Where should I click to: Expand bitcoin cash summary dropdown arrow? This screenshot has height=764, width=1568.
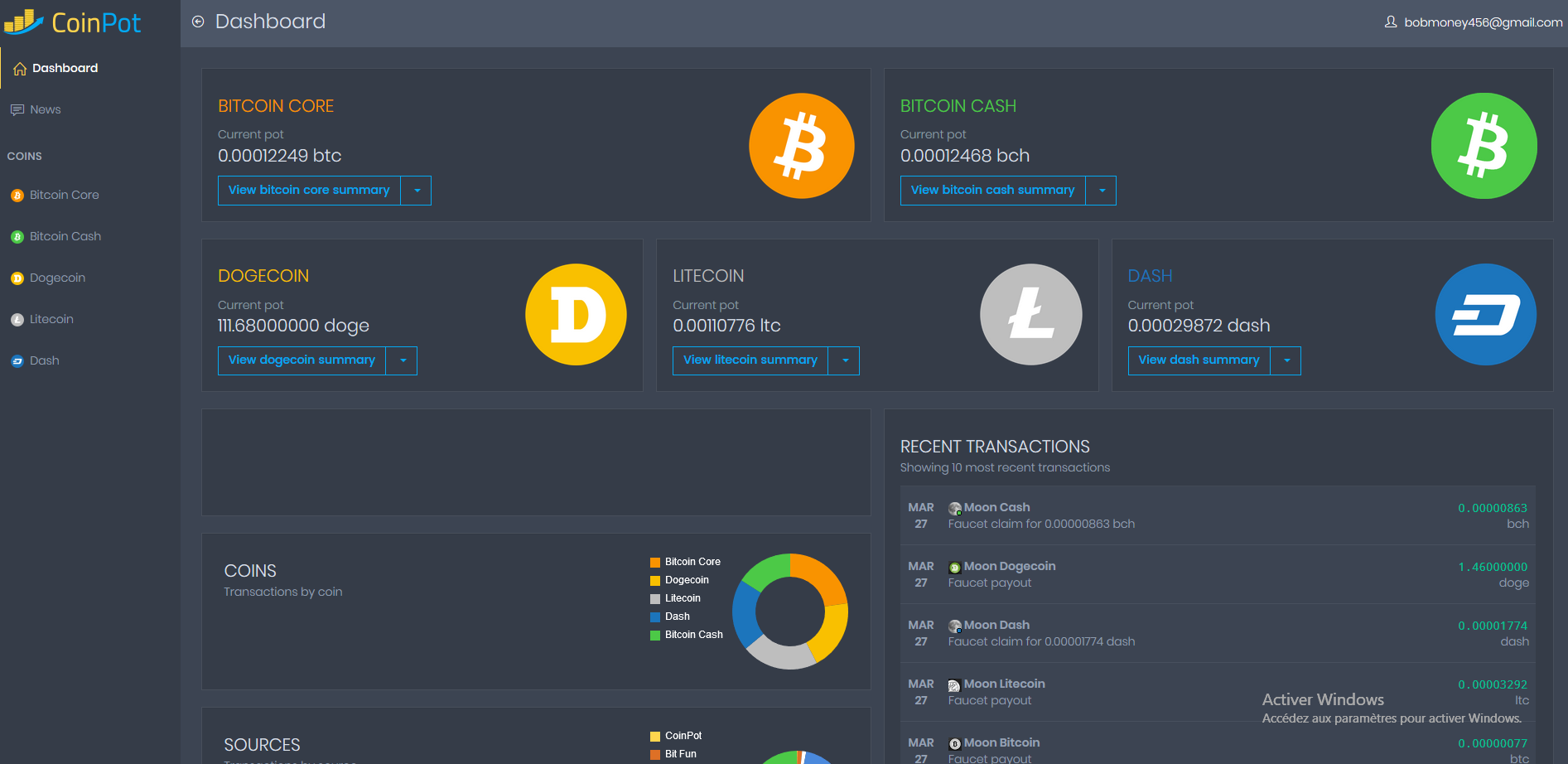[x=1102, y=191]
